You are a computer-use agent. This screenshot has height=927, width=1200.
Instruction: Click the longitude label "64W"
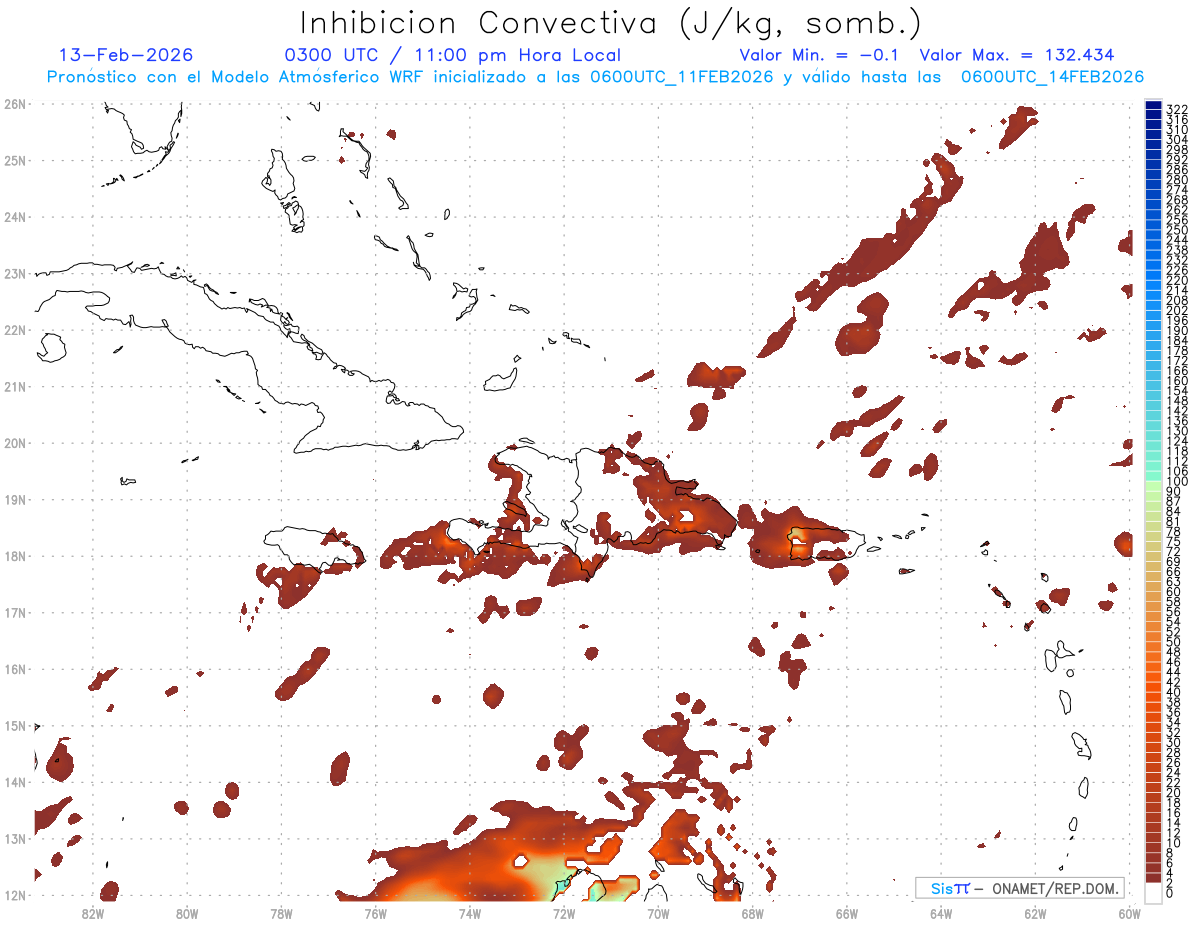(x=941, y=913)
